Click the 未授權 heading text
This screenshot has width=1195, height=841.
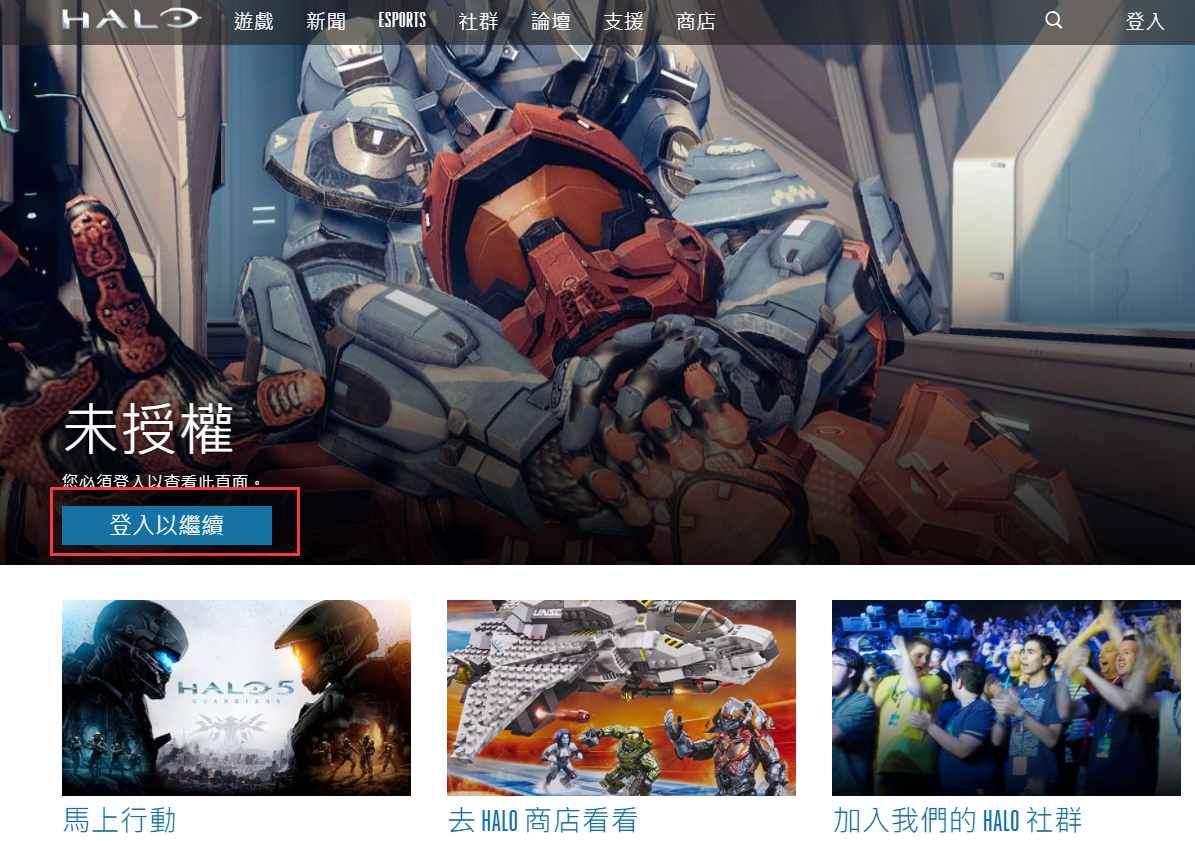click(148, 430)
